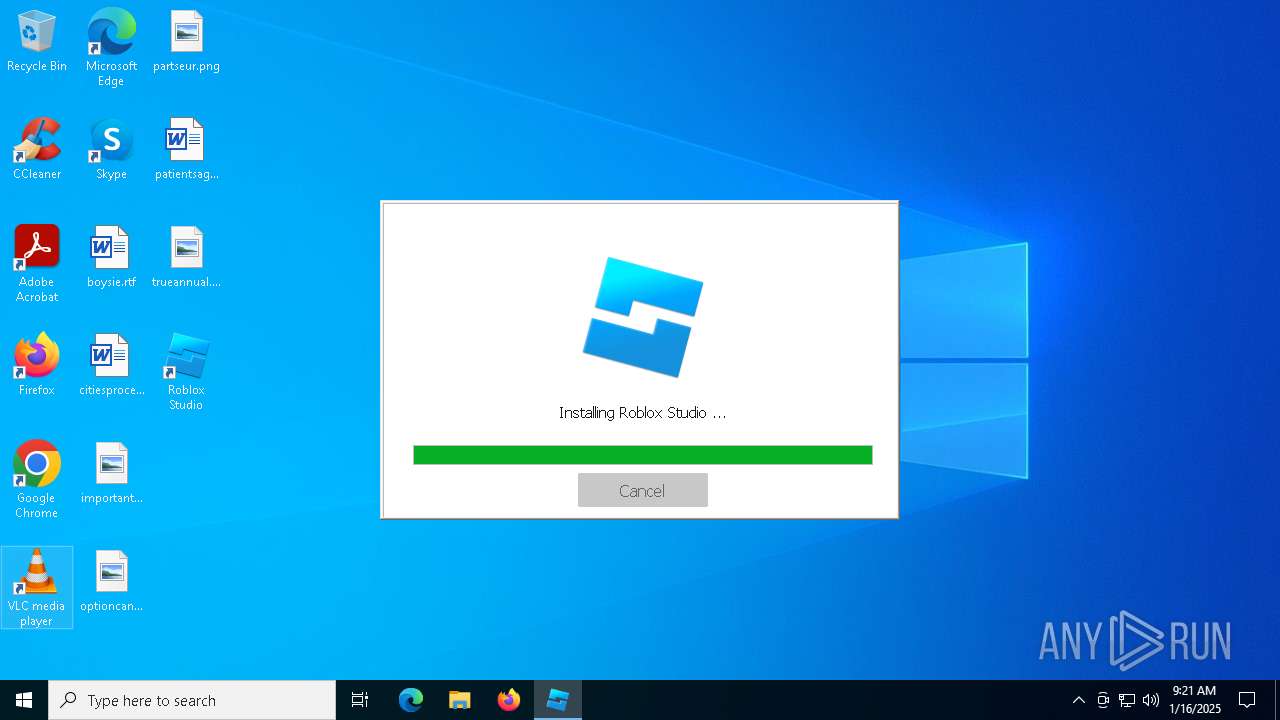Click the 'Installing Roblox Studio ...' status text
The width and height of the screenshot is (1280, 720).
(x=642, y=413)
